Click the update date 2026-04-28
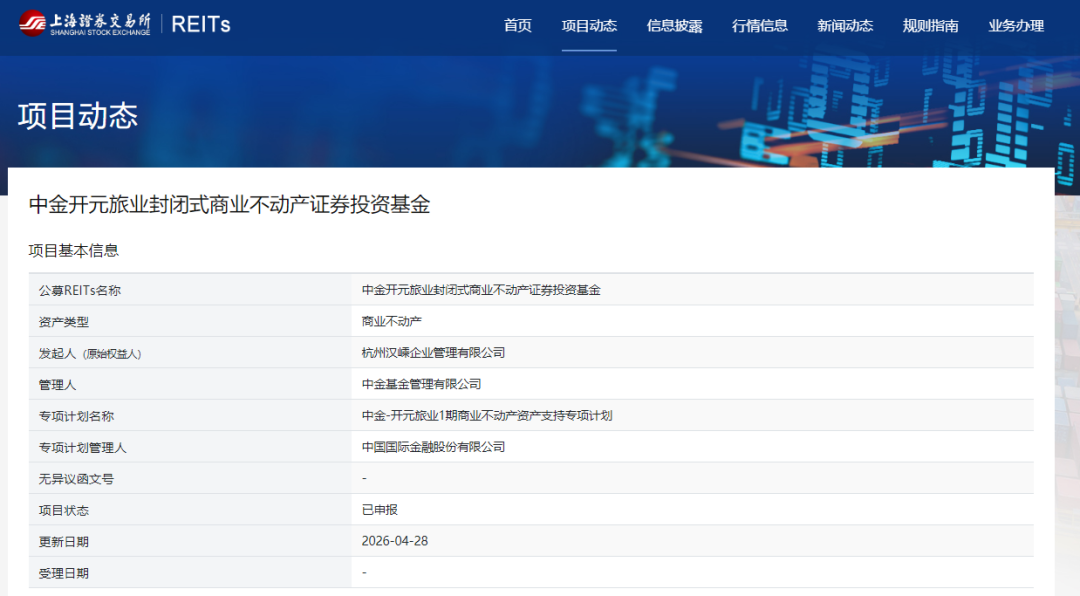Image resolution: width=1080 pixels, height=596 pixels. (395, 541)
